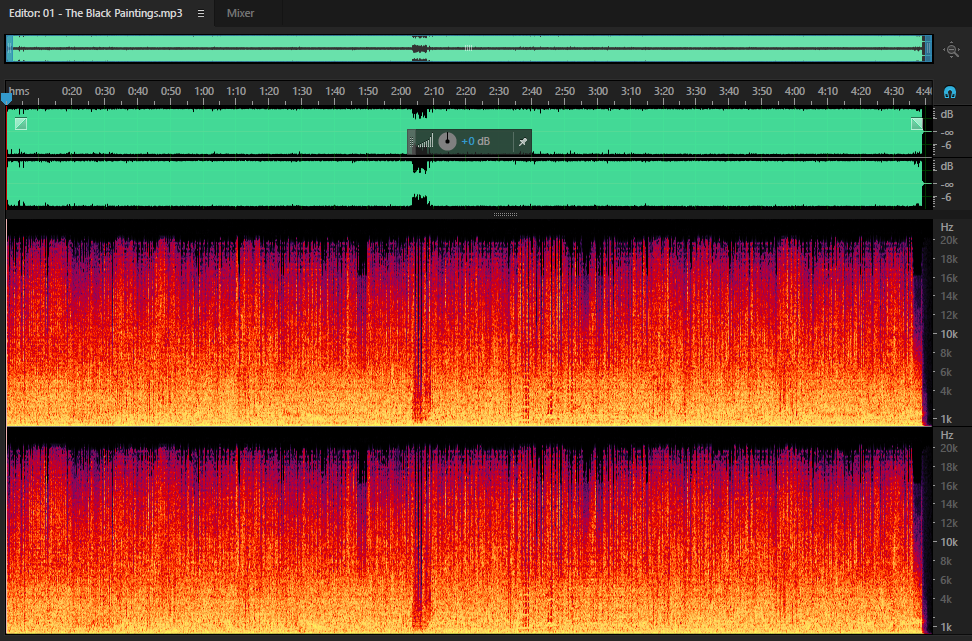Click 1k on the right channel frequency scale

pos(946,627)
